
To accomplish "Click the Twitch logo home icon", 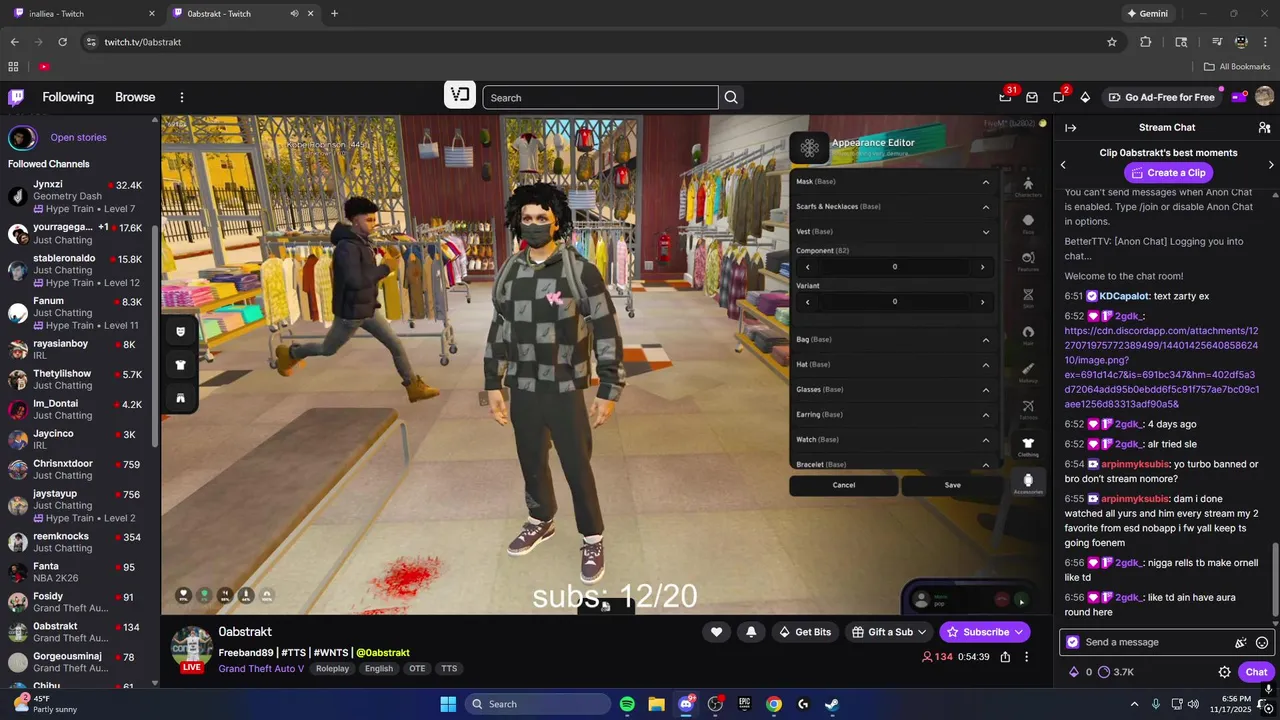I will (16, 97).
